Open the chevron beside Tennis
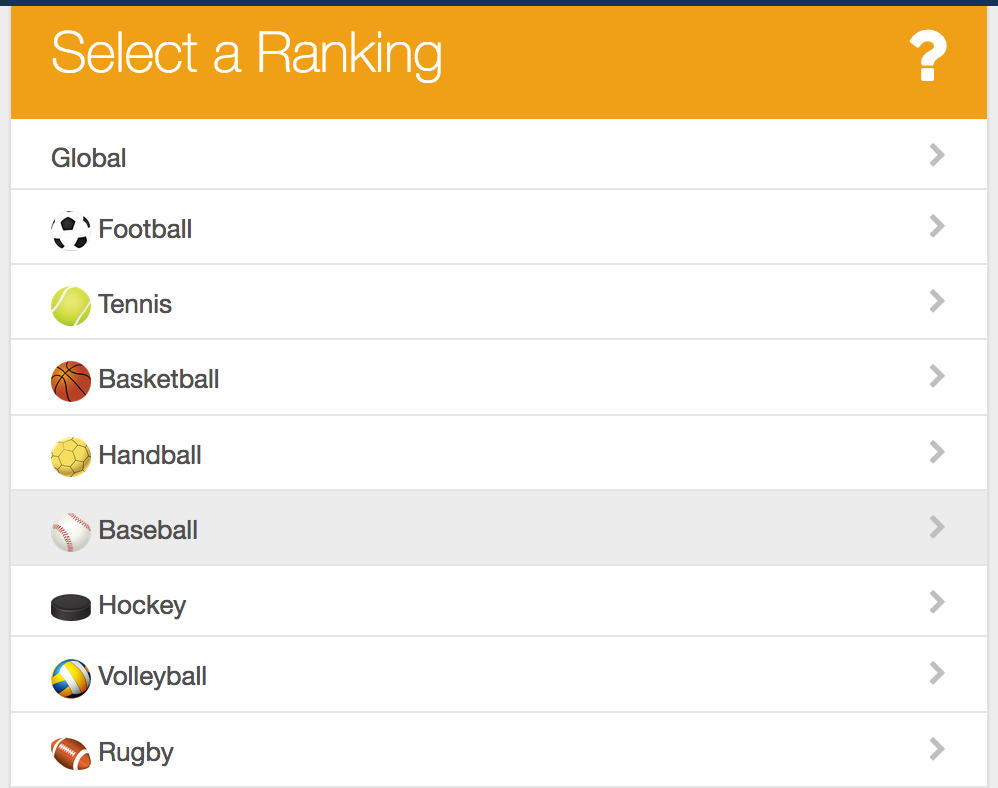Viewport: 998px width, 788px height. point(937,301)
